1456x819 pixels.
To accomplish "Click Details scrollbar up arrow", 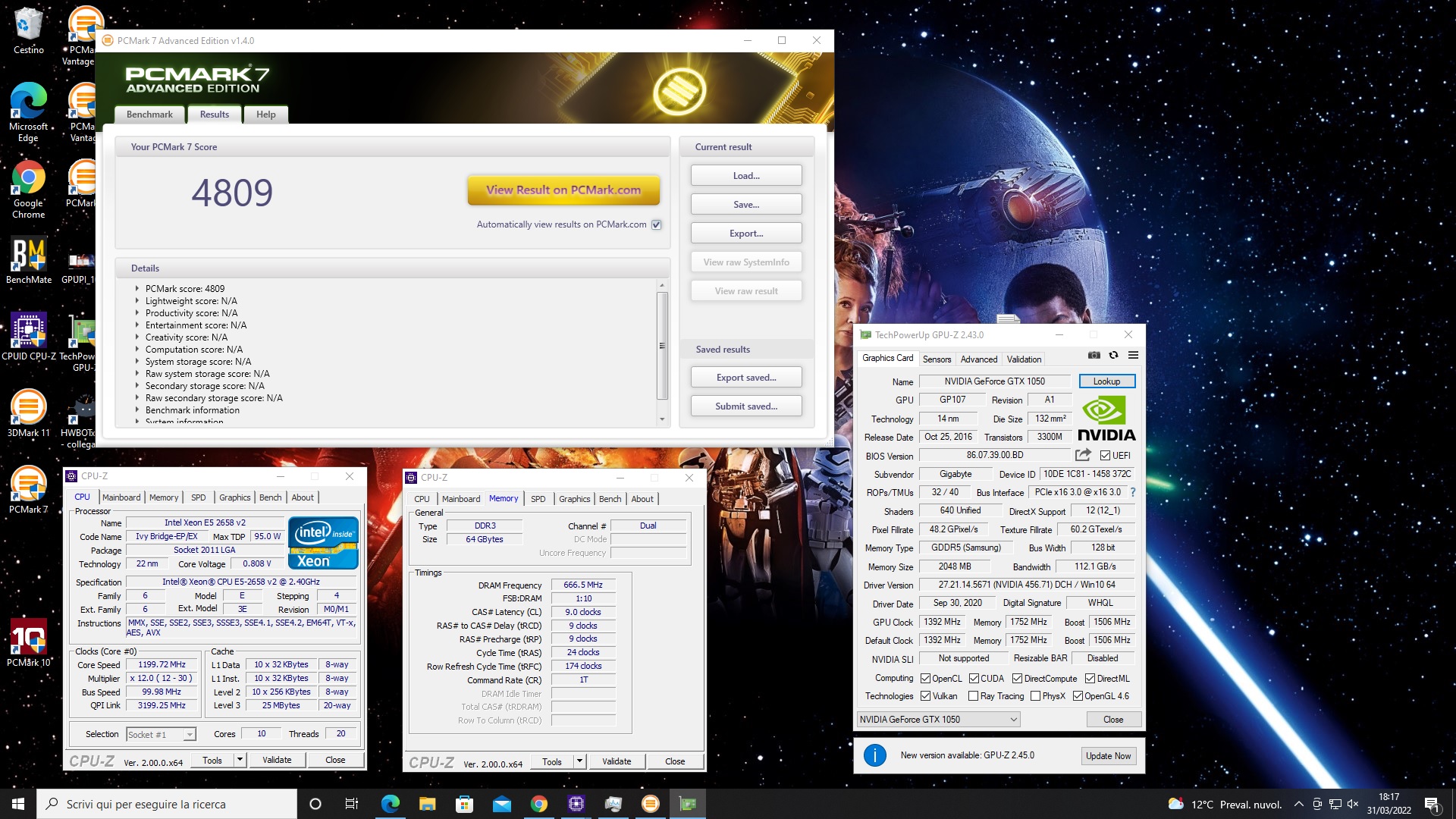I will point(662,286).
